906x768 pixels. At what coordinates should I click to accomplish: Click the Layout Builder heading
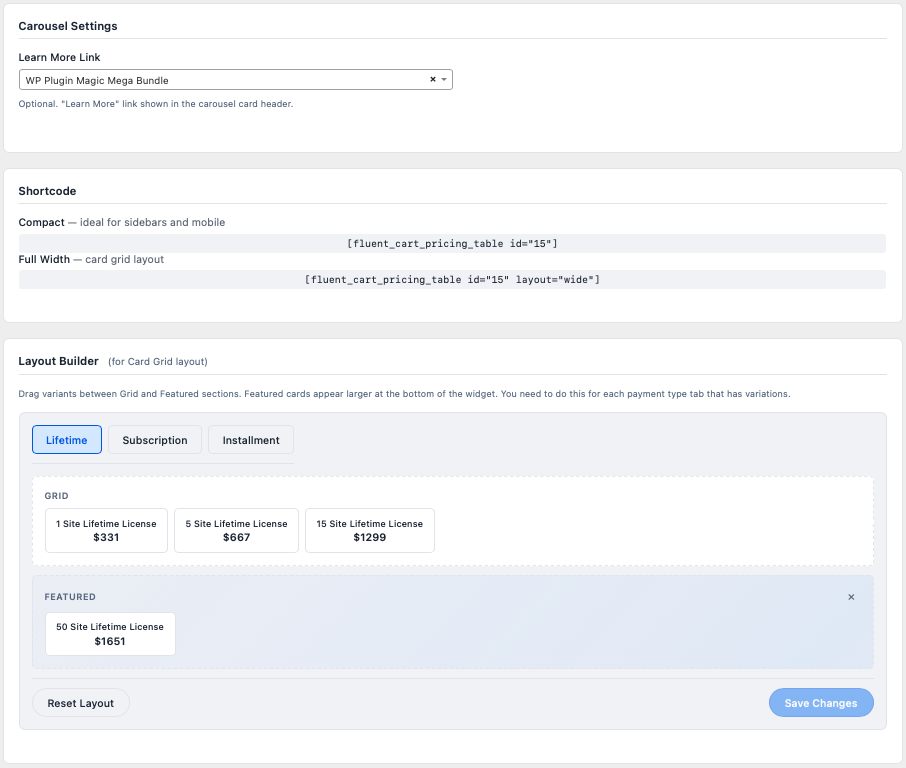click(58, 361)
